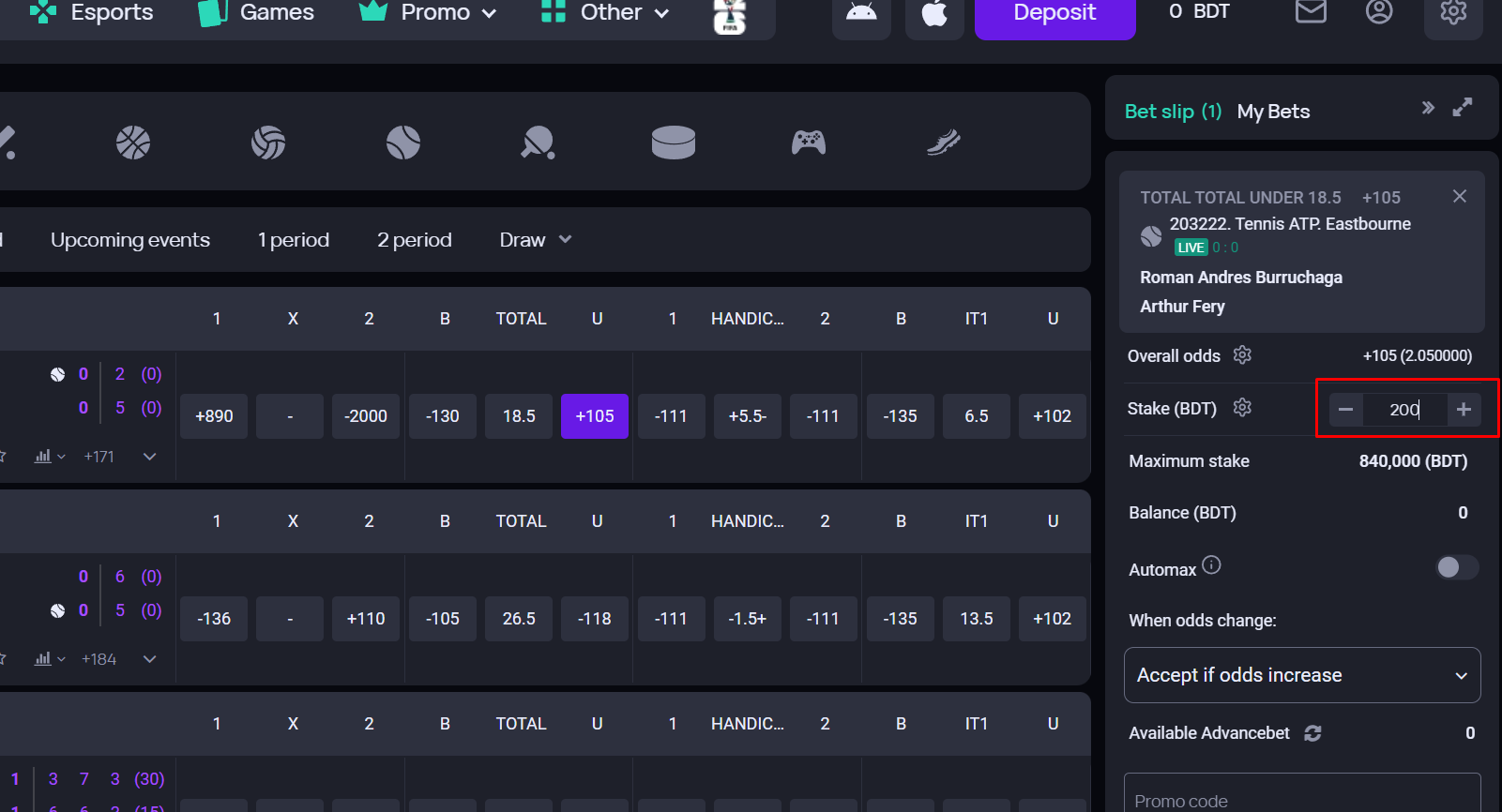The width and height of the screenshot is (1502, 812).
Task: Show +171 more markets
Action: point(99,457)
